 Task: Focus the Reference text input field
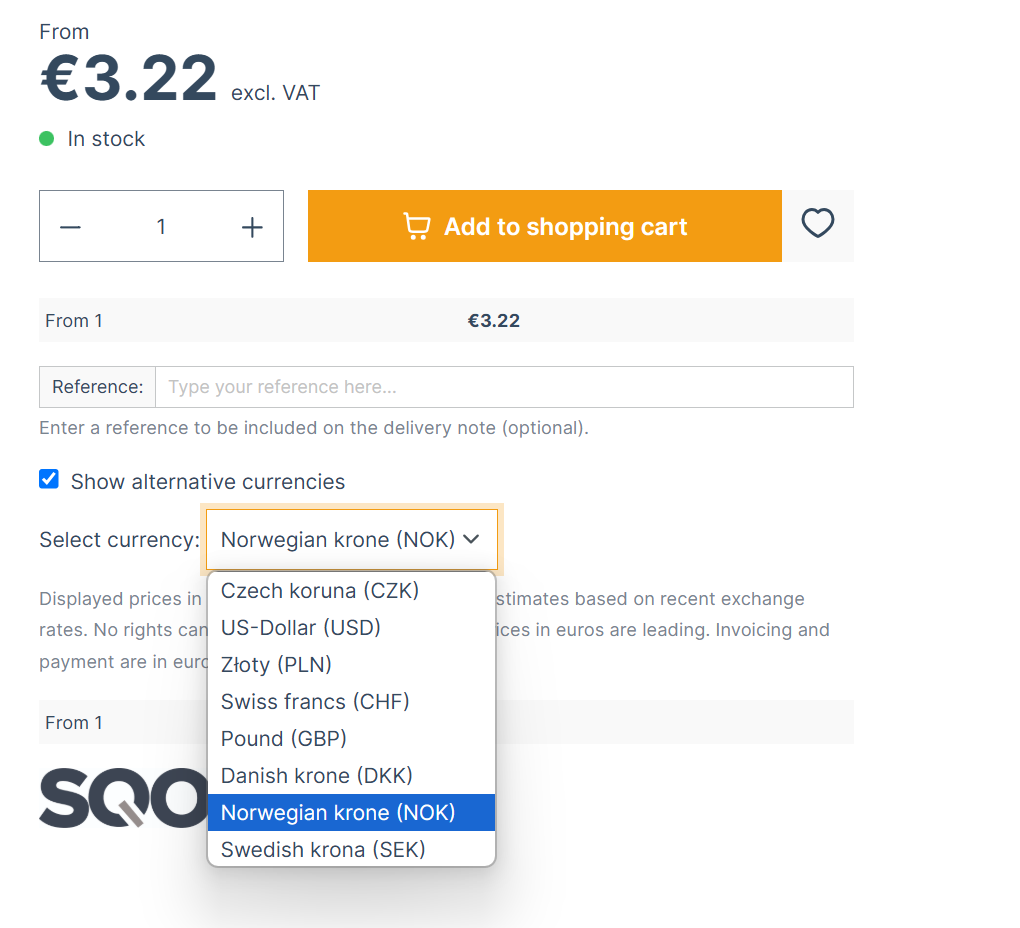504,387
